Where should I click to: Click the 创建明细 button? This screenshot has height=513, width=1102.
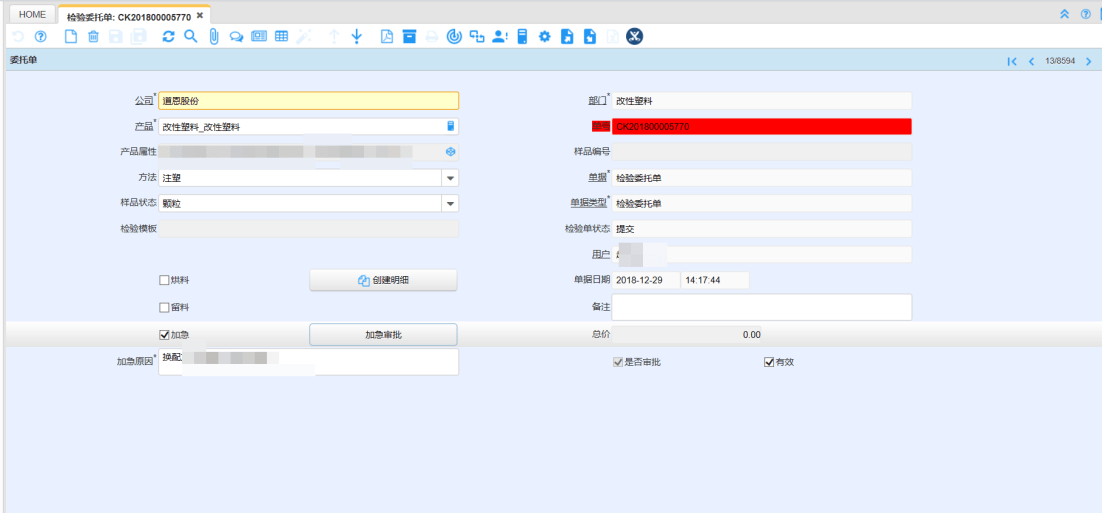[x=383, y=281]
